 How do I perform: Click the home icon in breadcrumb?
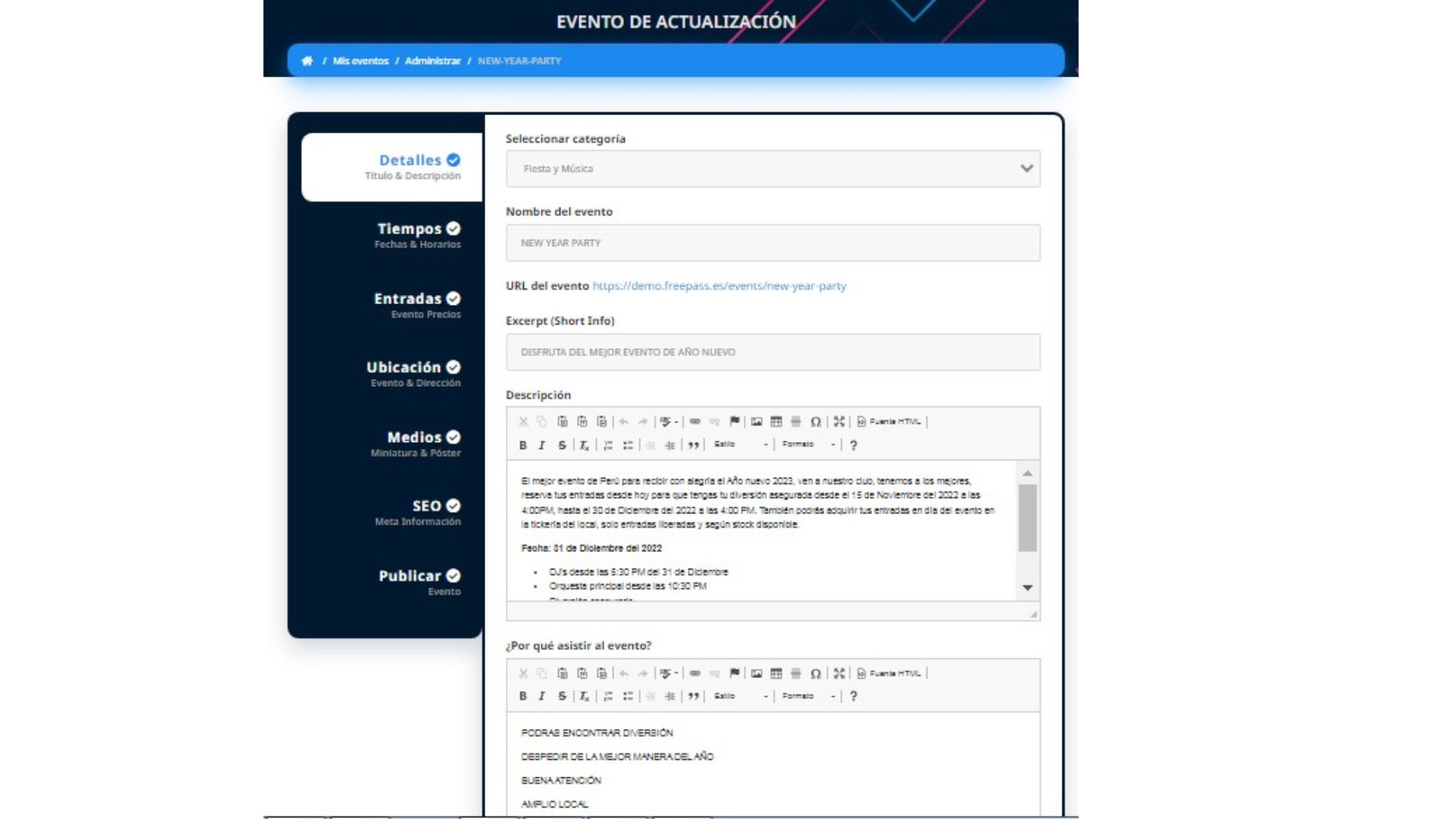tap(307, 61)
